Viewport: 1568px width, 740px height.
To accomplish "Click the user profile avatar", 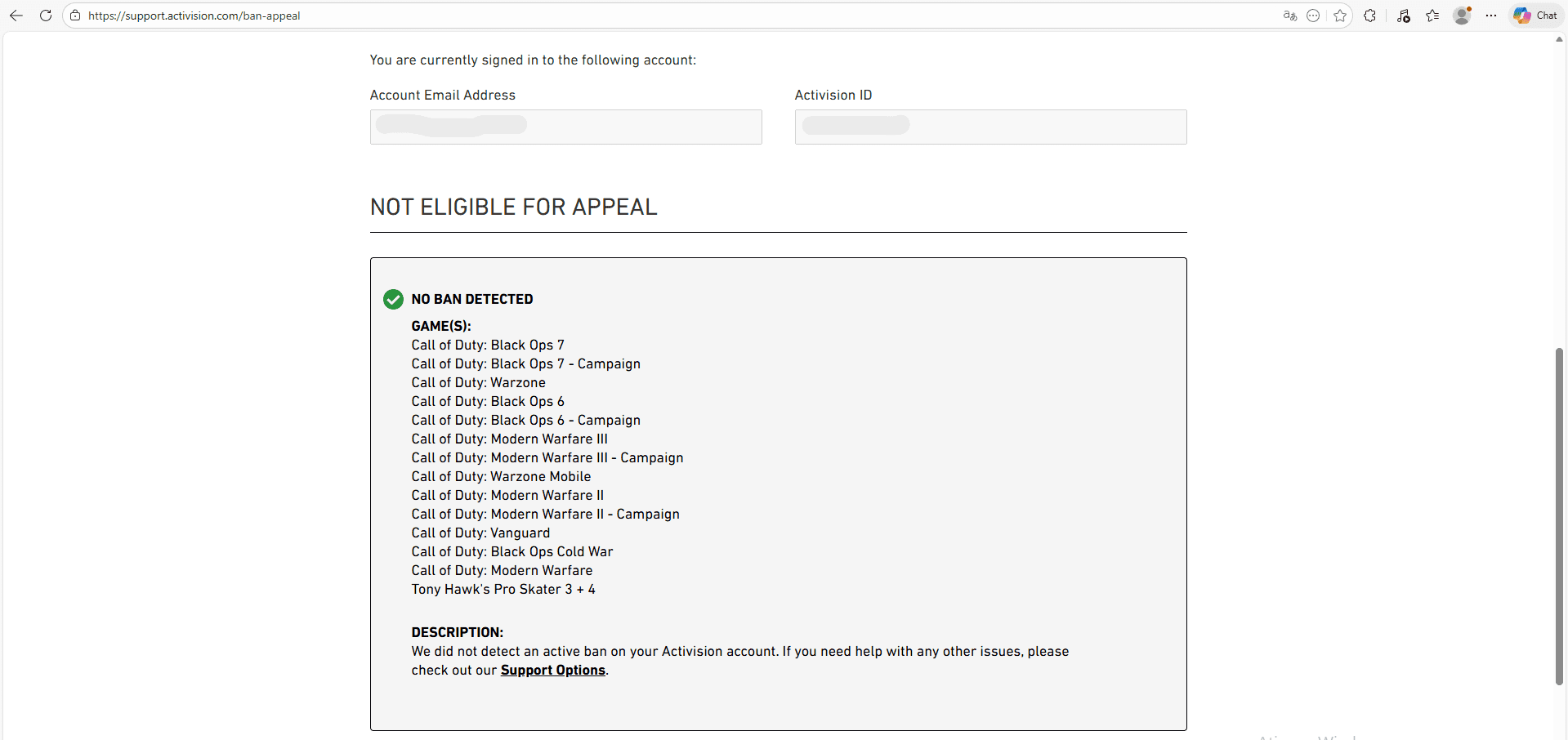I will click(x=1462, y=16).
